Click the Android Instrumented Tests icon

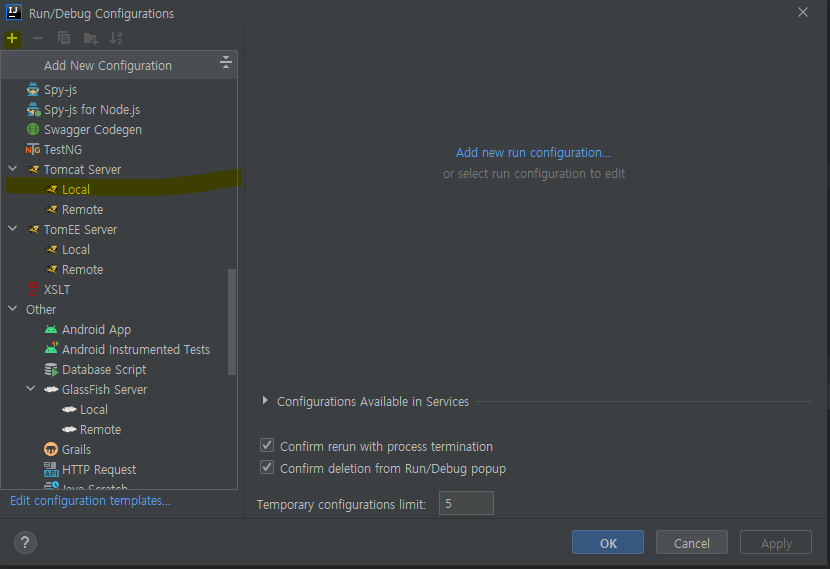click(51, 349)
